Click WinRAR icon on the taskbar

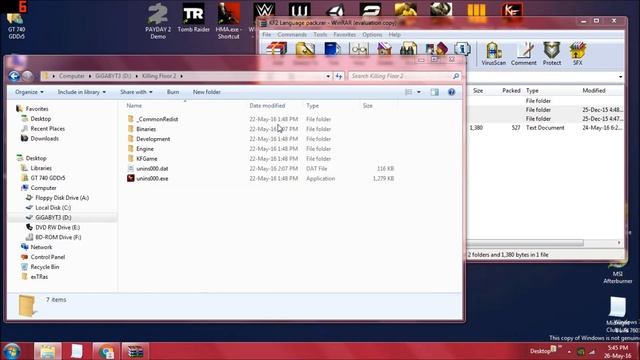click(135, 351)
